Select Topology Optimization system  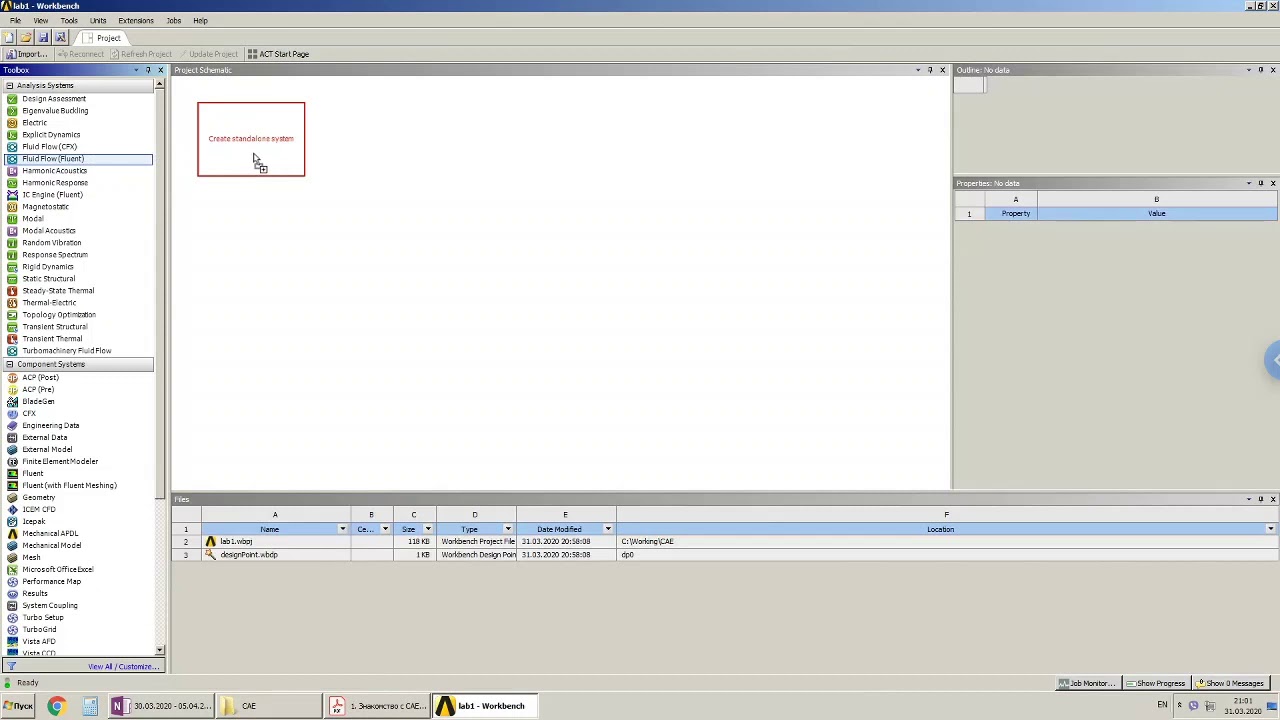(x=59, y=315)
